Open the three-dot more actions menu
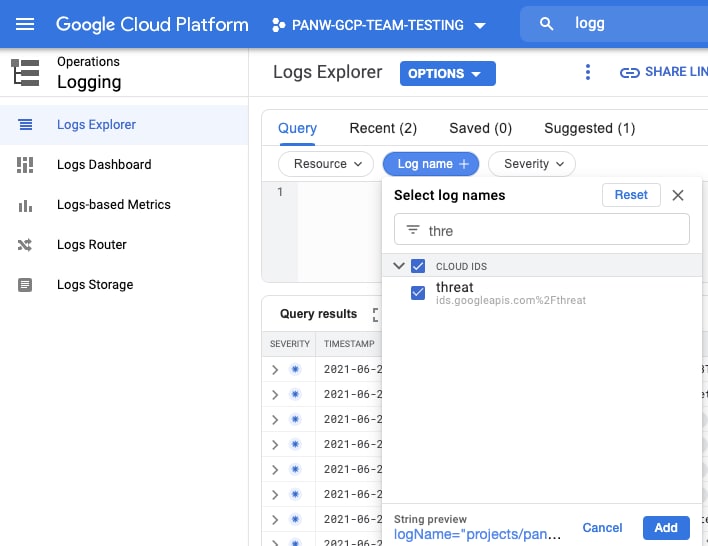 click(x=587, y=72)
